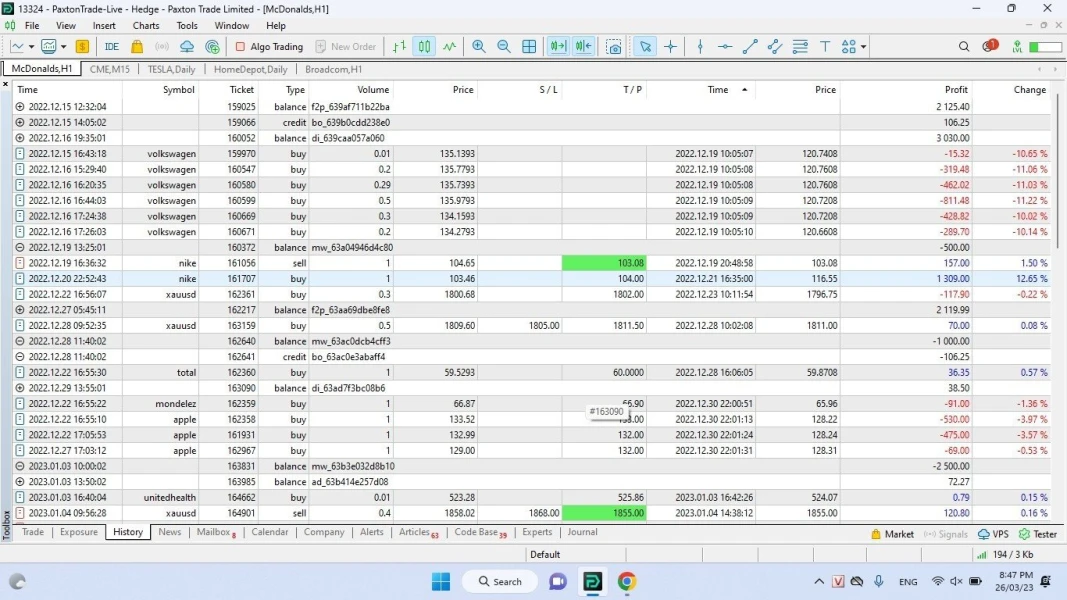The height and width of the screenshot is (600, 1067).
Task: Toggle Algo Trading on or off
Action: click(x=269, y=46)
